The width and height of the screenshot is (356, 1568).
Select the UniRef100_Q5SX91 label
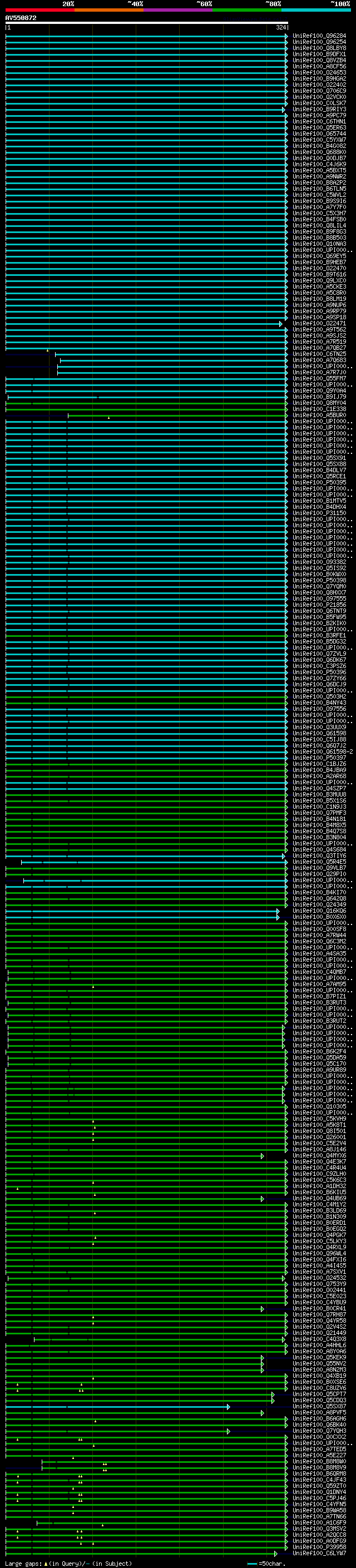(x=319, y=458)
